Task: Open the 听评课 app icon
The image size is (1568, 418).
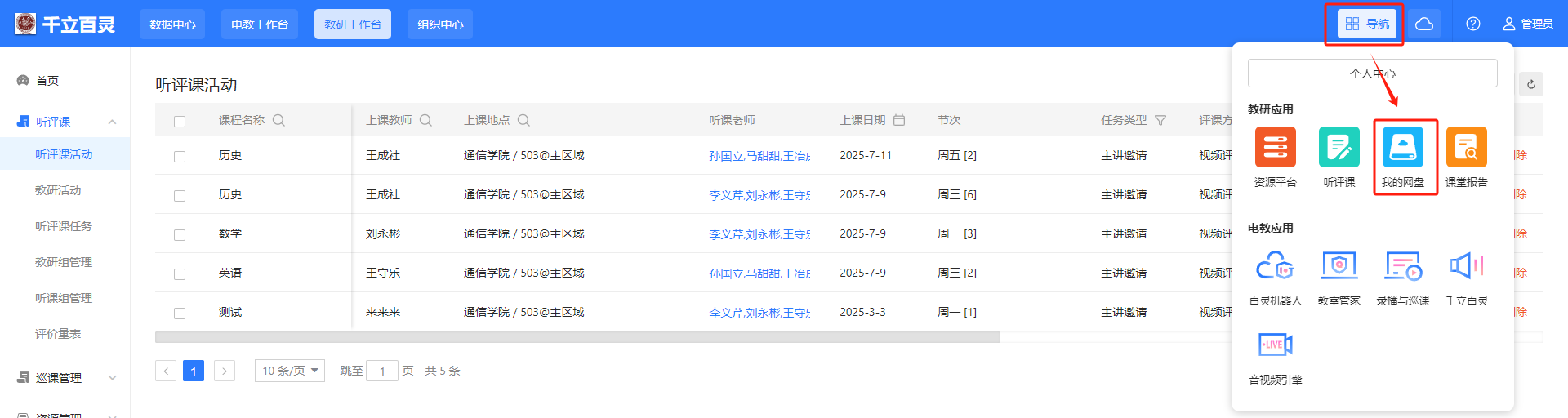Action: (1339, 148)
